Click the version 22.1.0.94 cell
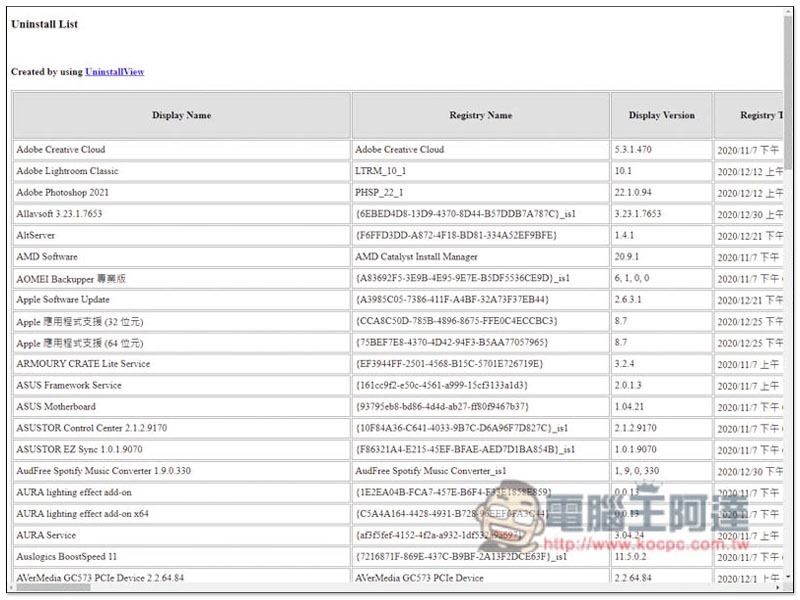This screenshot has width=800, height=600. pyautogui.click(x=662, y=192)
